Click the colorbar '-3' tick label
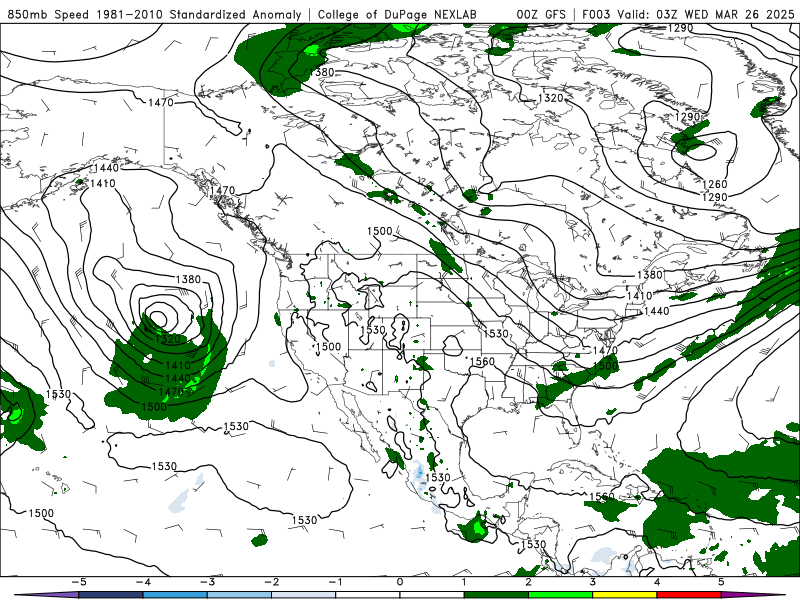The height and width of the screenshot is (600, 800). (x=207, y=582)
